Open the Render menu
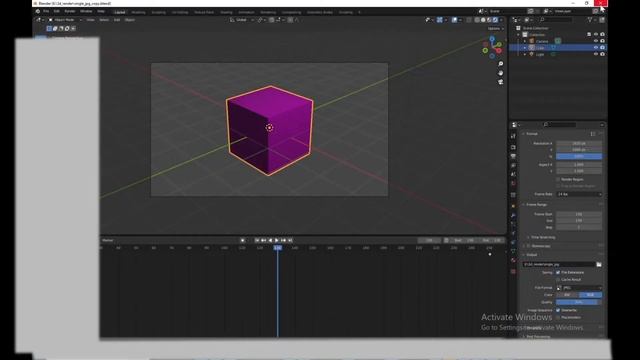Screen dimensions: 640x360 [x=70, y=11]
